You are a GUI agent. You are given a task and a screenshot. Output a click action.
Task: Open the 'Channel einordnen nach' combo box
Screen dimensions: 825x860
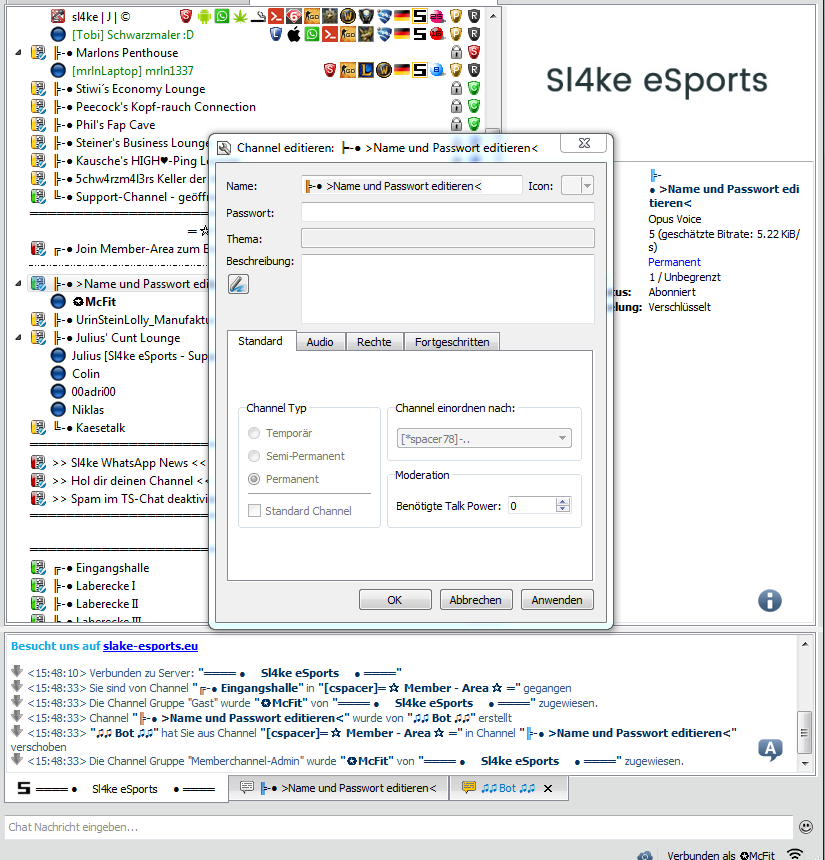pos(484,439)
